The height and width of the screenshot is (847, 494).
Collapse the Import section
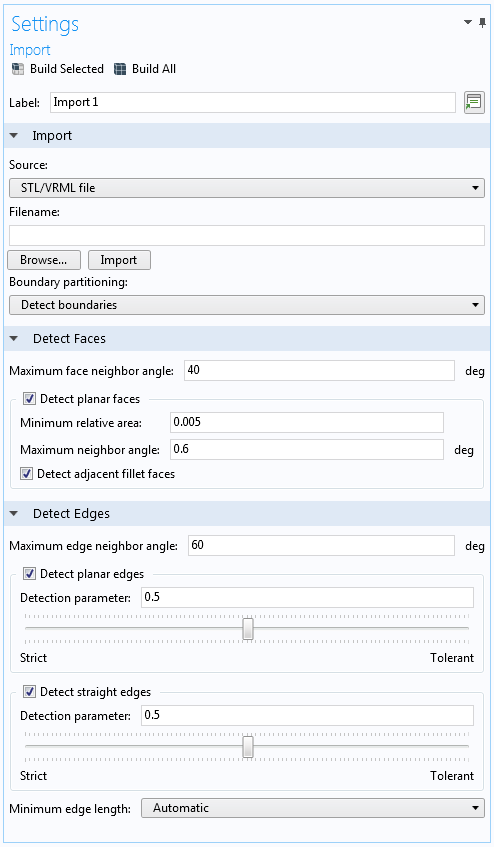(14, 136)
